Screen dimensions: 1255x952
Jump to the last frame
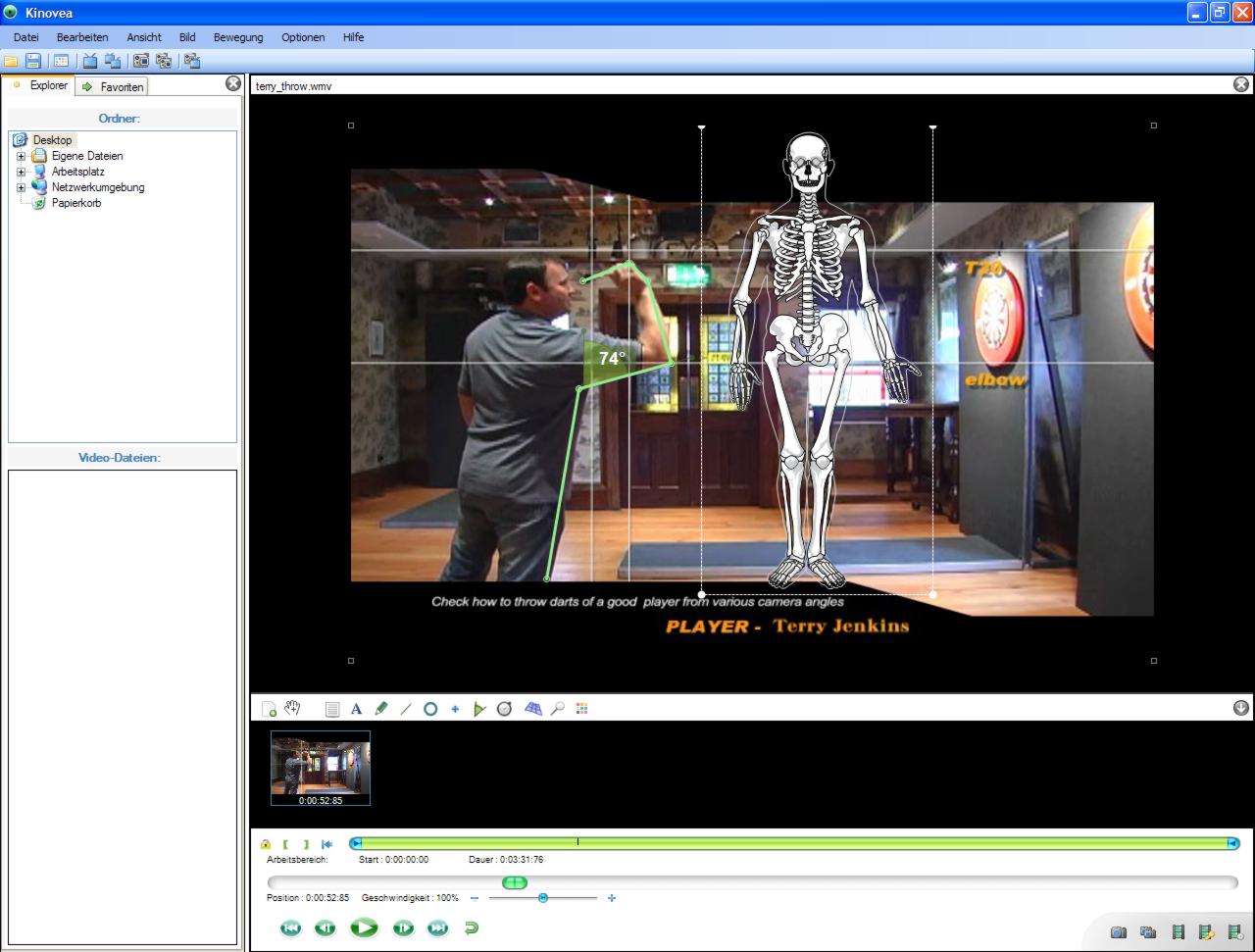point(438,928)
